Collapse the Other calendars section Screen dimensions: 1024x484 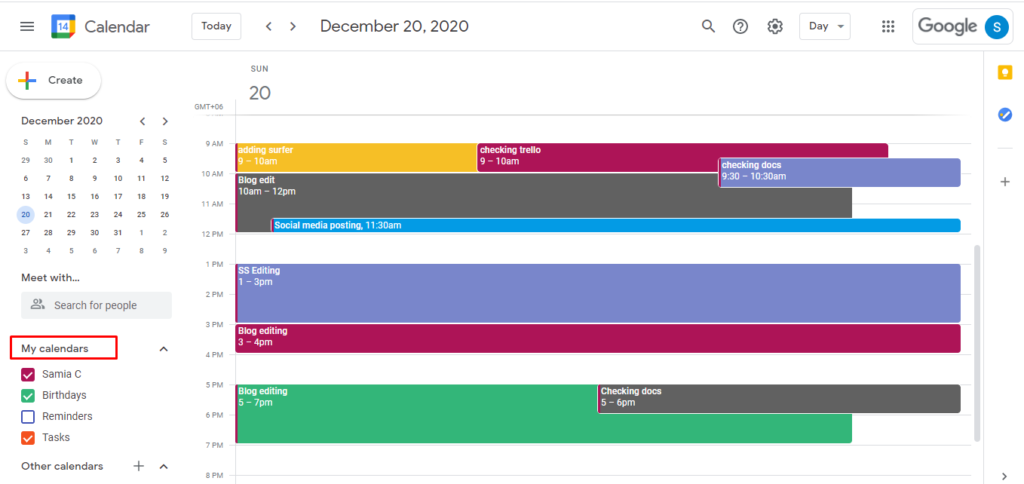click(x=164, y=466)
